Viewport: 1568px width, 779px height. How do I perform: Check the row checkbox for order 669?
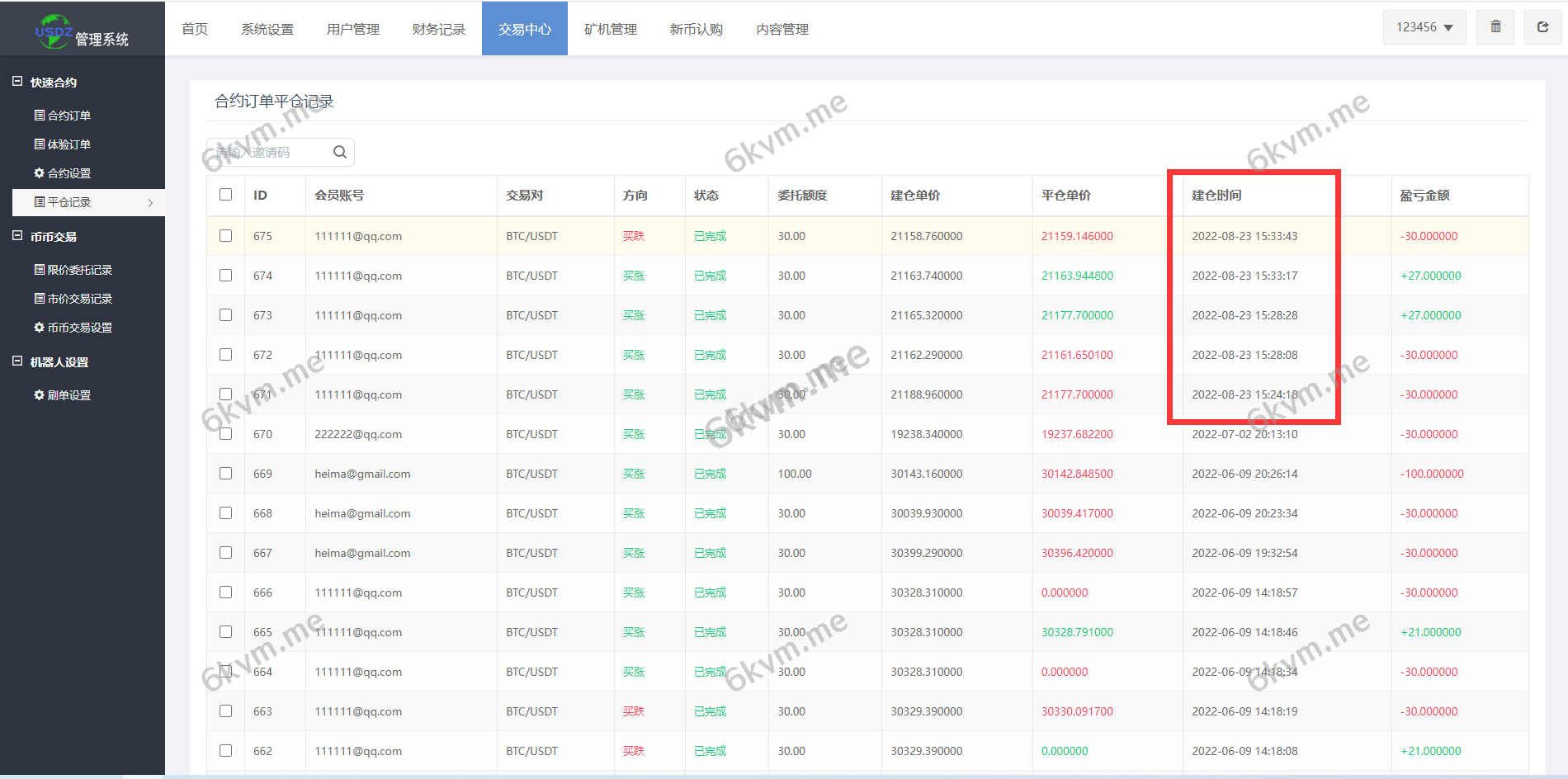225,473
